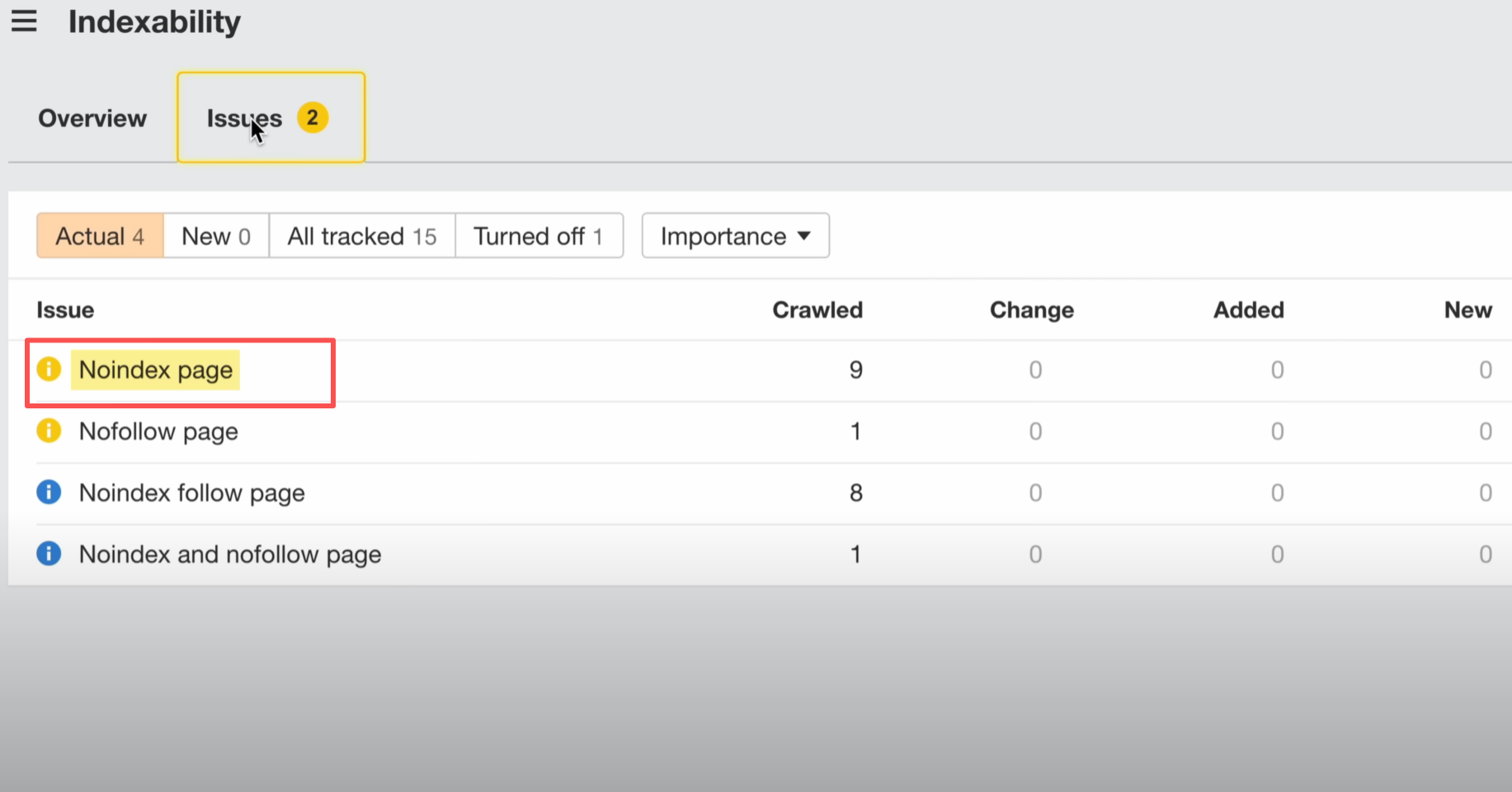Open the Nofollow page issue
The image size is (1512, 792).
click(158, 431)
